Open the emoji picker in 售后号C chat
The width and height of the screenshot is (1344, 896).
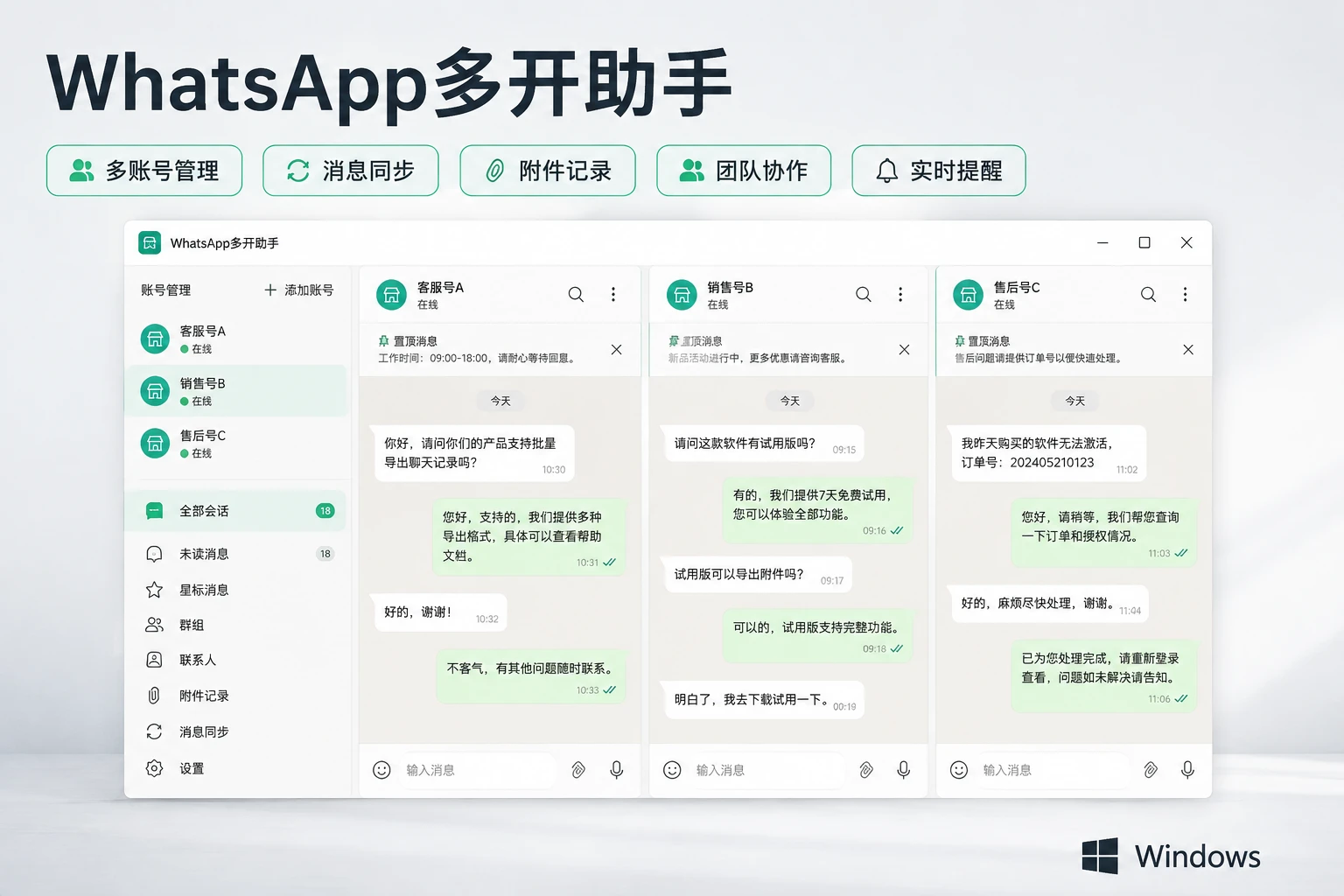(x=959, y=770)
